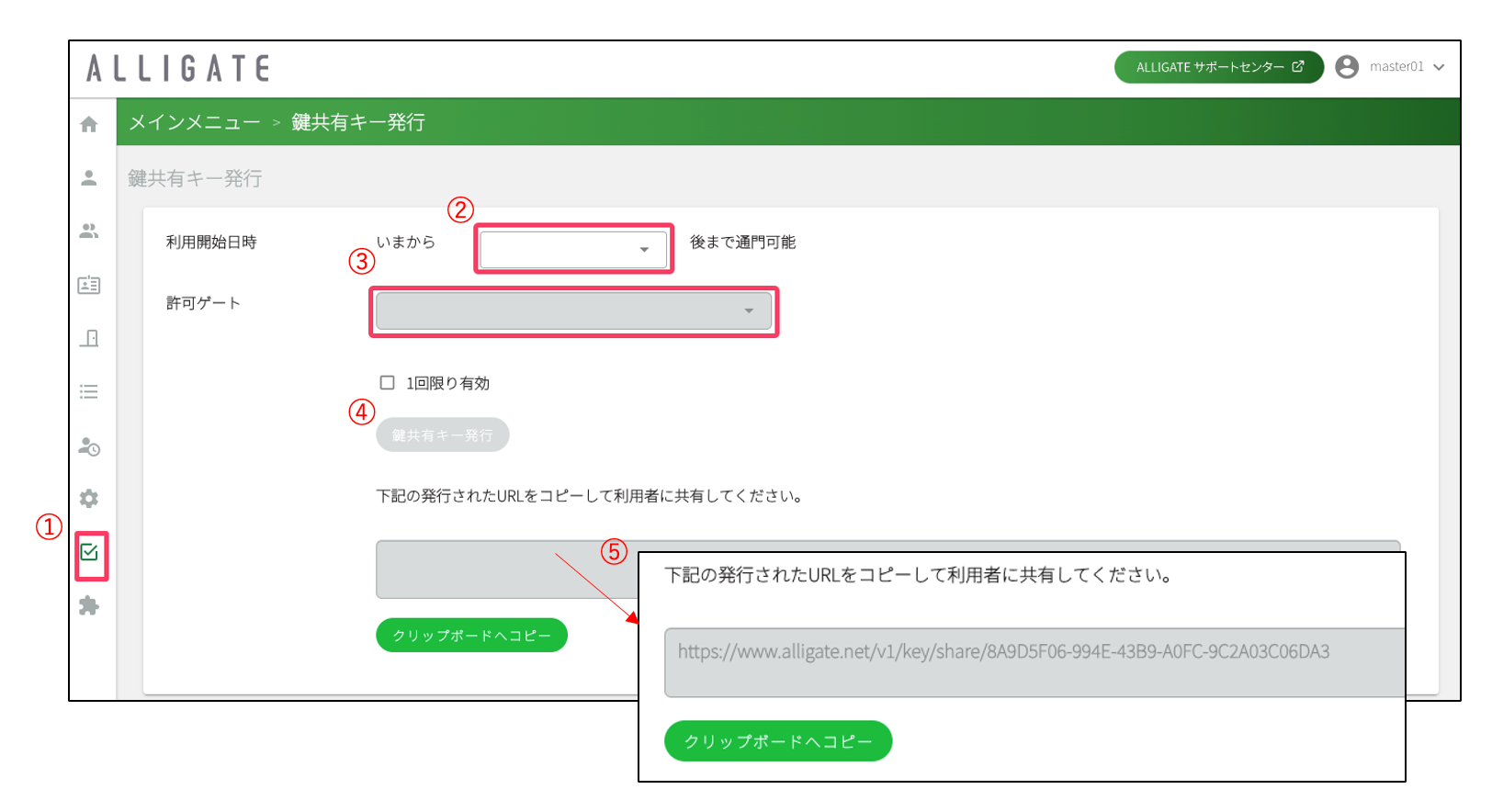
Task: Click クリップボードへコピー button in main form
Action: pyautogui.click(x=471, y=635)
